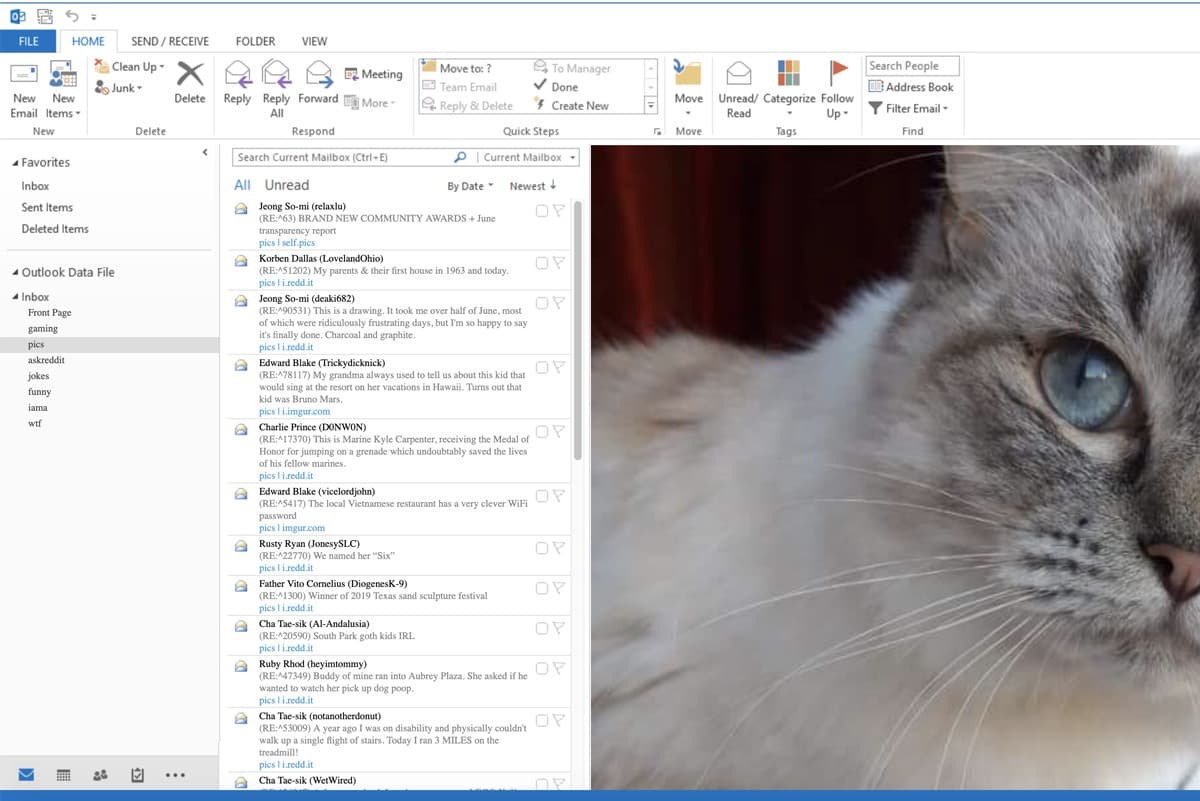
Task: Check the box on Korben Dallas message
Action: 541,263
